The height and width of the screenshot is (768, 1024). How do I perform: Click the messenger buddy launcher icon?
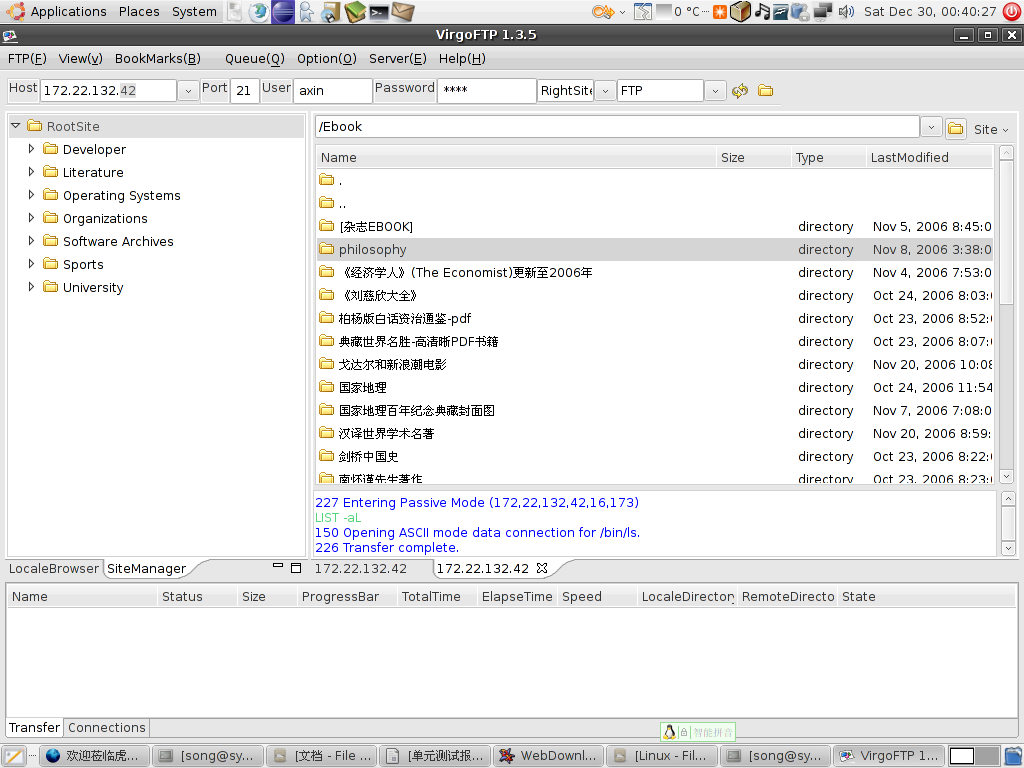click(306, 12)
